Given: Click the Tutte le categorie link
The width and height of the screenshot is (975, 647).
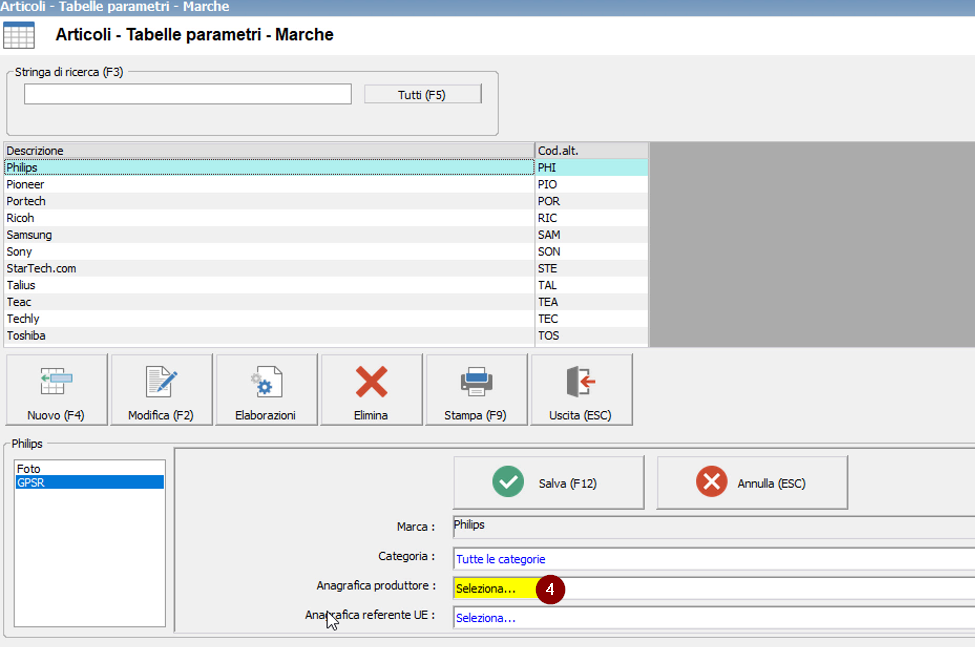Looking at the screenshot, I should point(501,559).
